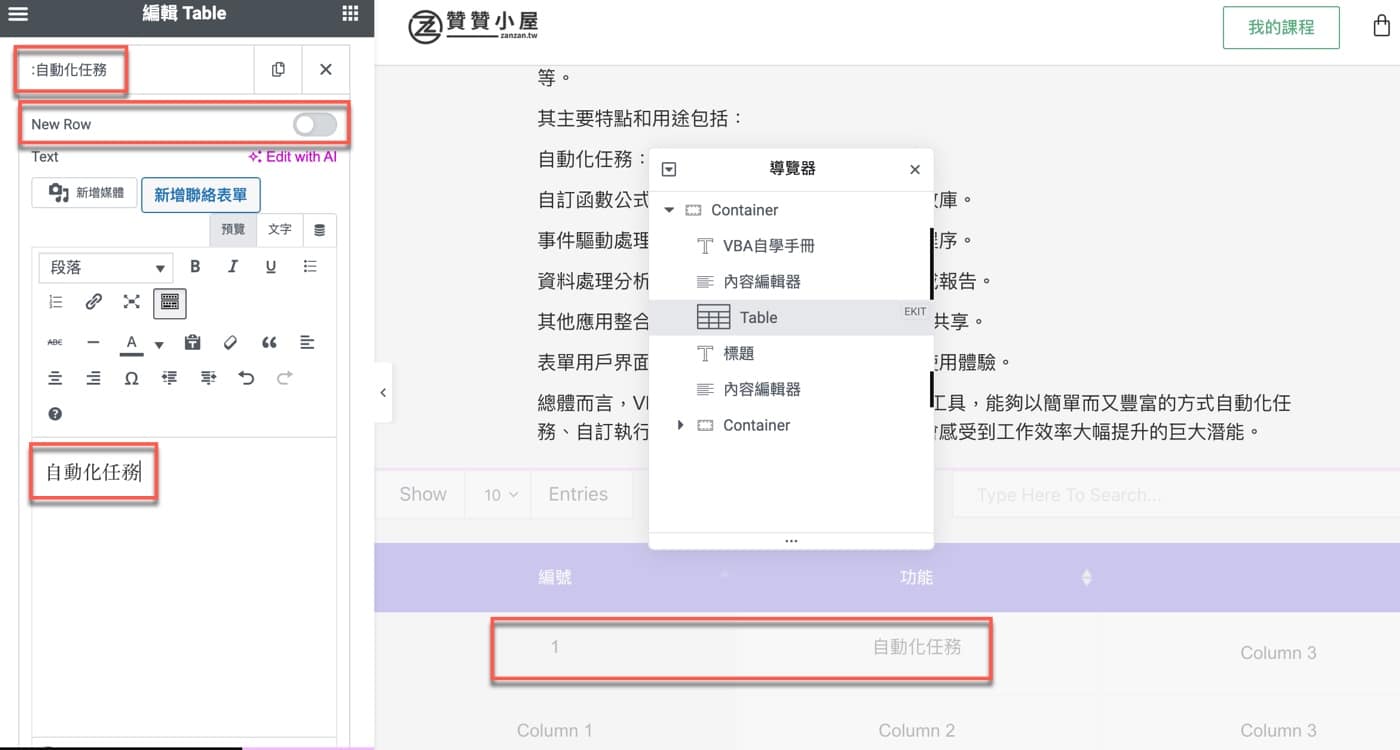Toggle bold formatting
The width and height of the screenshot is (1400, 750).
click(195, 267)
